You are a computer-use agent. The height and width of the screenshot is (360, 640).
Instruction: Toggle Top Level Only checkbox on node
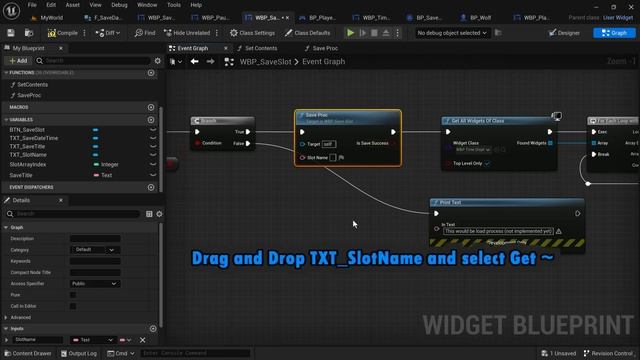tap(487, 163)
